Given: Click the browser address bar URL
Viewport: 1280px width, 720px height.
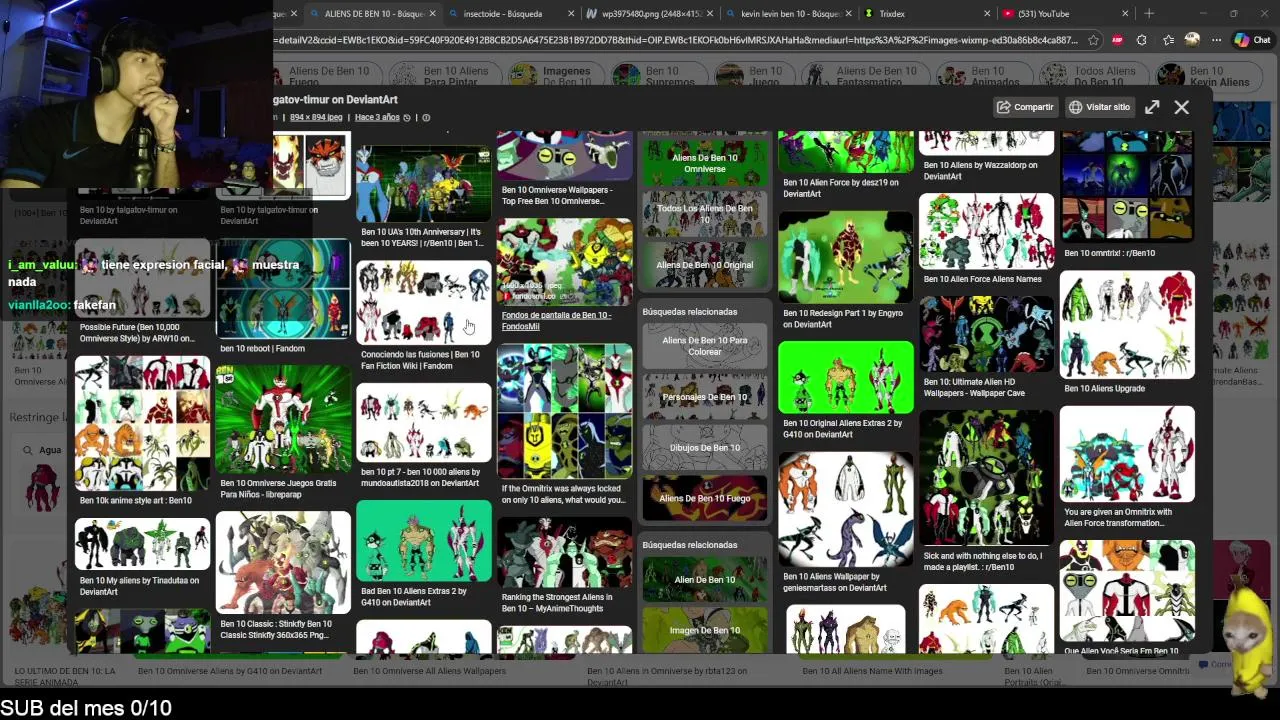Looking at the screenshot, I should click(x=676, y=40).
